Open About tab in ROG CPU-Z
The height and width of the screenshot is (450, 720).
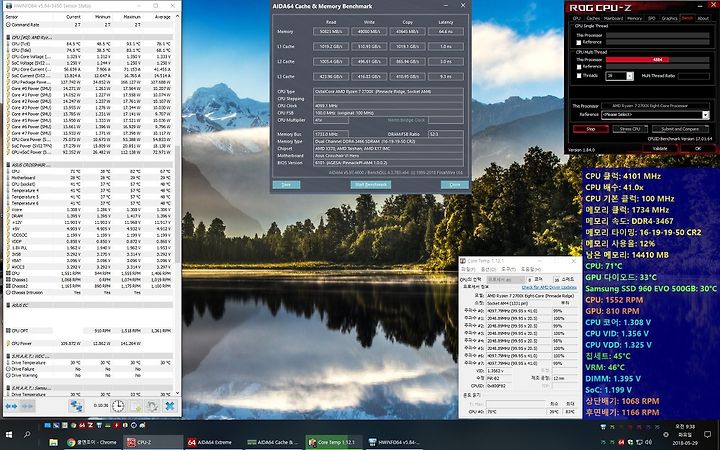pyautogui.click(x=703, y=18)
